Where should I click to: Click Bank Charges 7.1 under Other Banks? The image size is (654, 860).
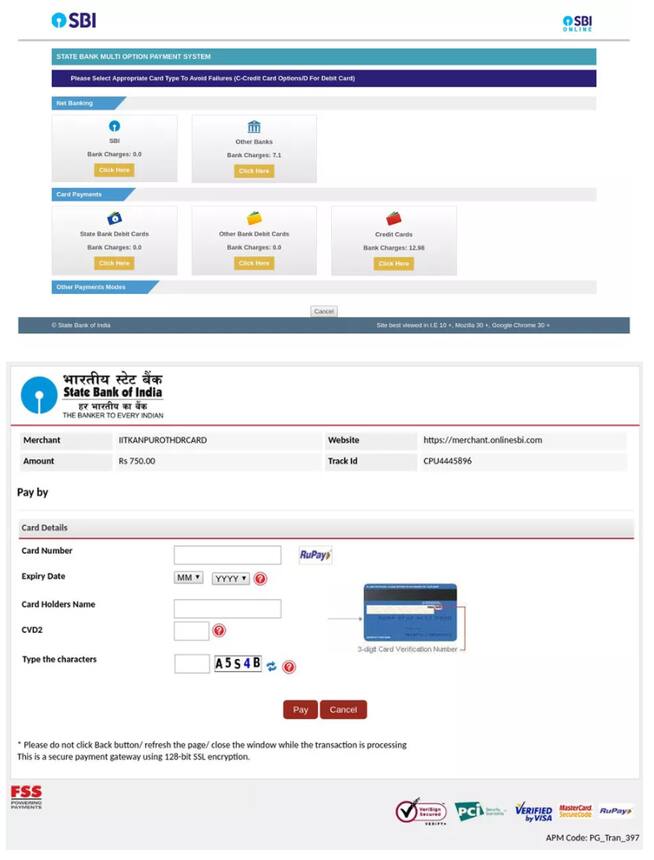(254, 155)
